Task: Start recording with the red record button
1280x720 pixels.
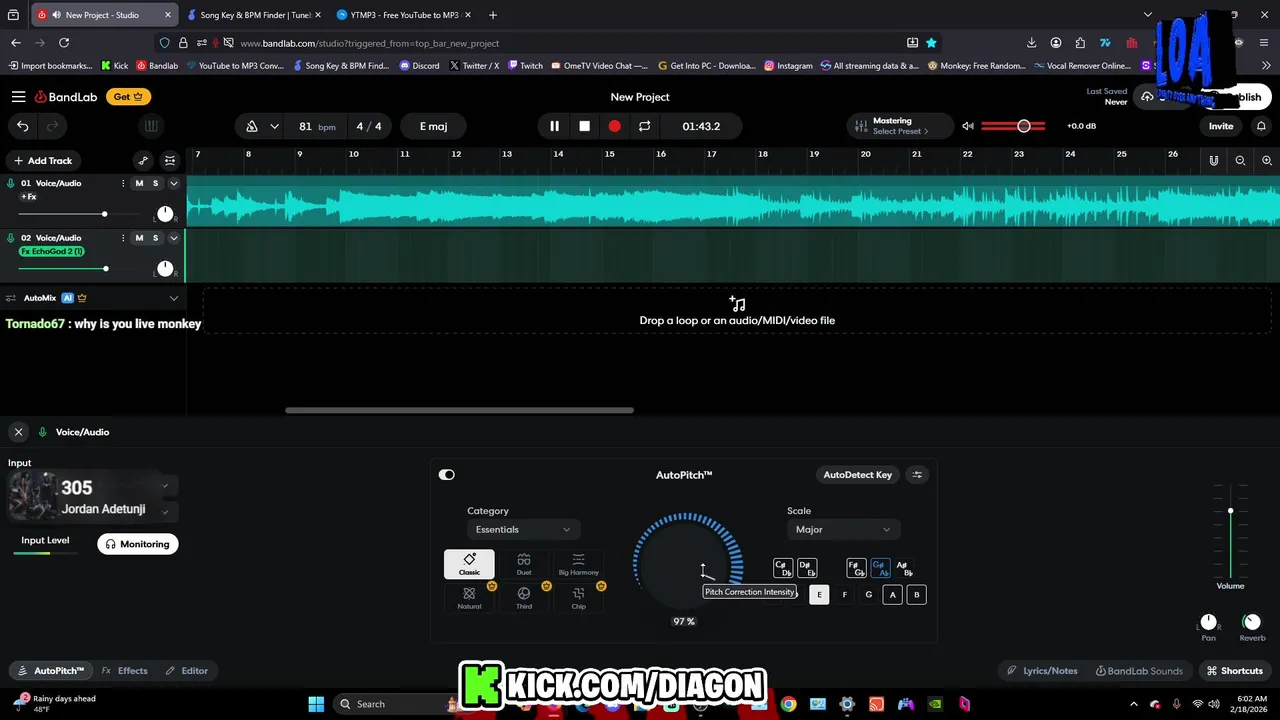Action: tap(614, 126)
